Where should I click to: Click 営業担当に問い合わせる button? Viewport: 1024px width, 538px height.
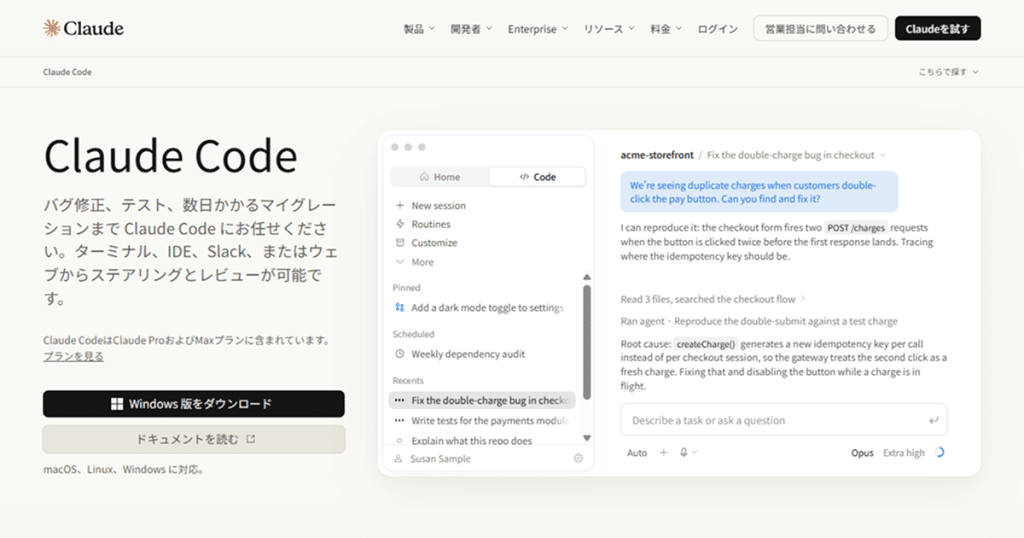point(820,29)
